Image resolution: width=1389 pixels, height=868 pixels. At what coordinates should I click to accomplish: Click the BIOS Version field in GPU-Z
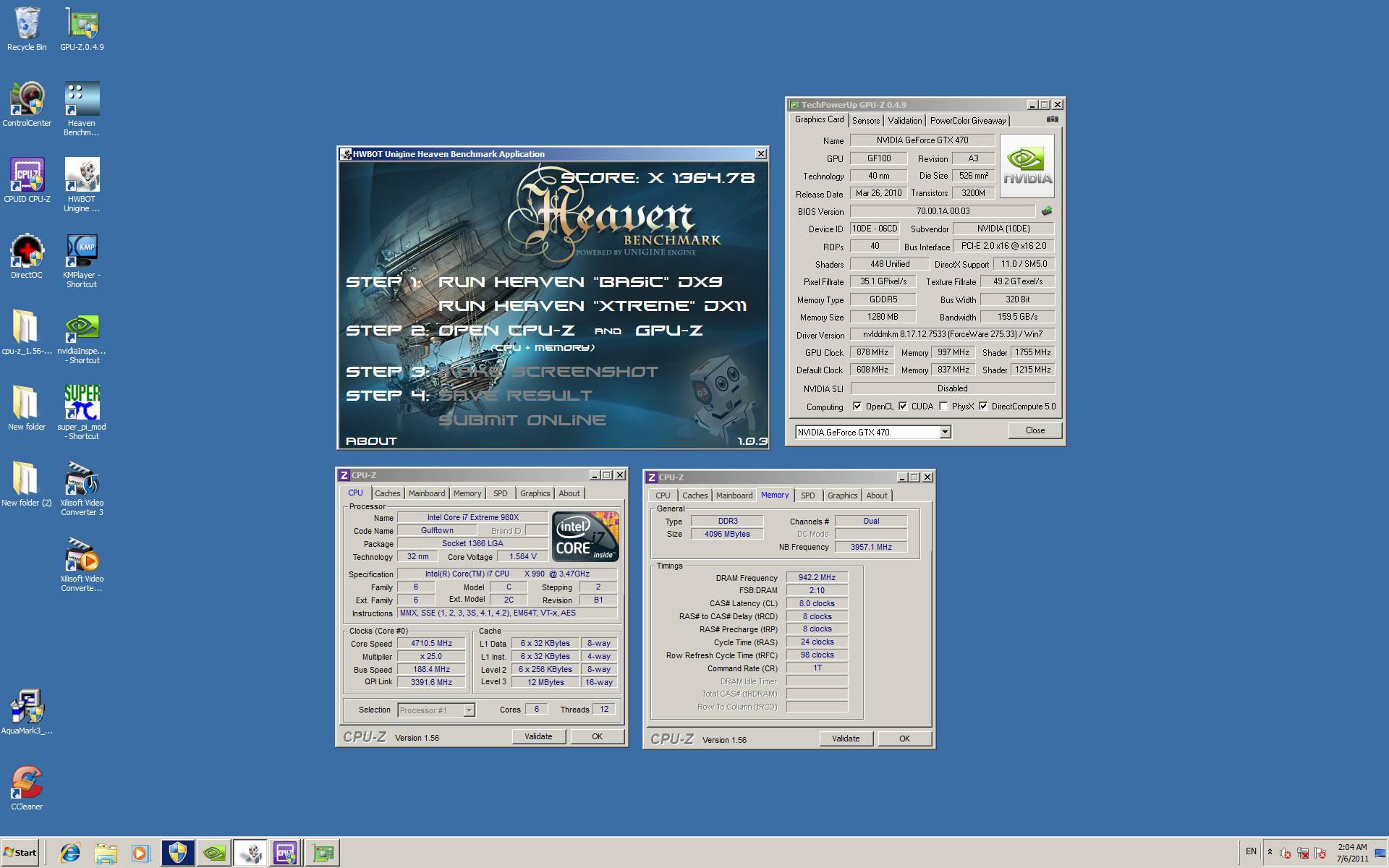(x=943, y=211)
